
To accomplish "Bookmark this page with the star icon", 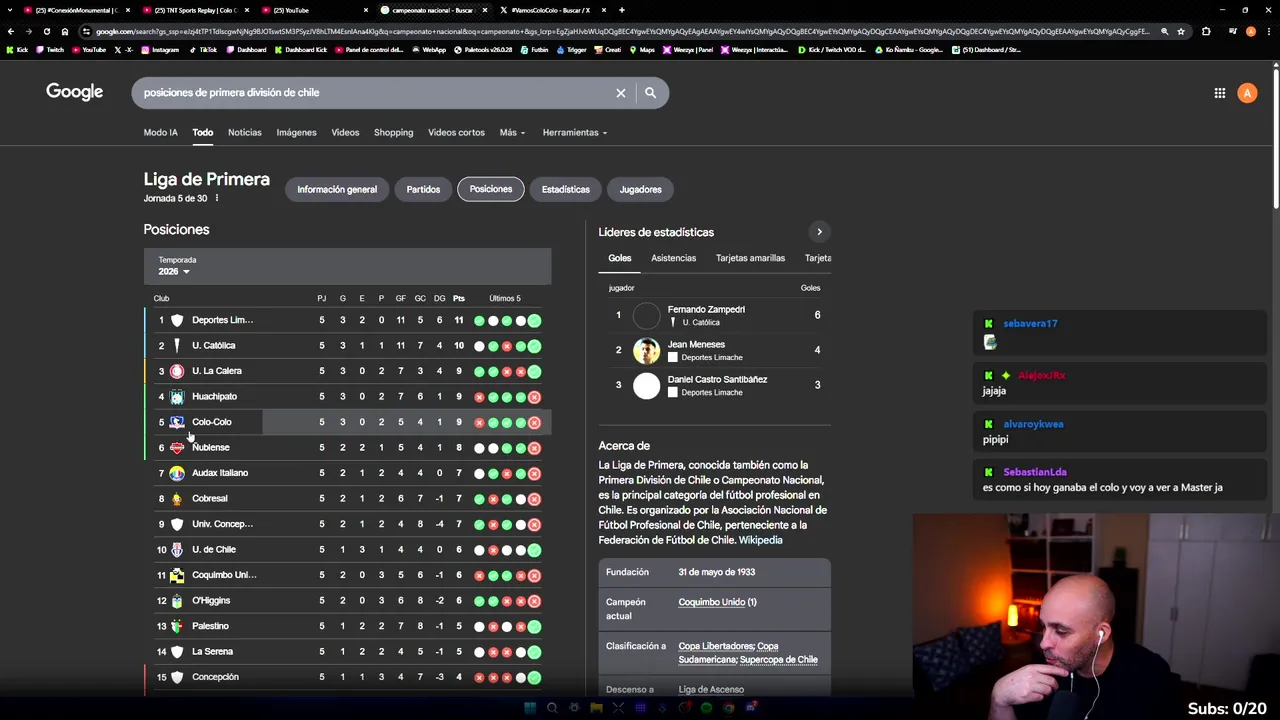I will click(1181, 31).
